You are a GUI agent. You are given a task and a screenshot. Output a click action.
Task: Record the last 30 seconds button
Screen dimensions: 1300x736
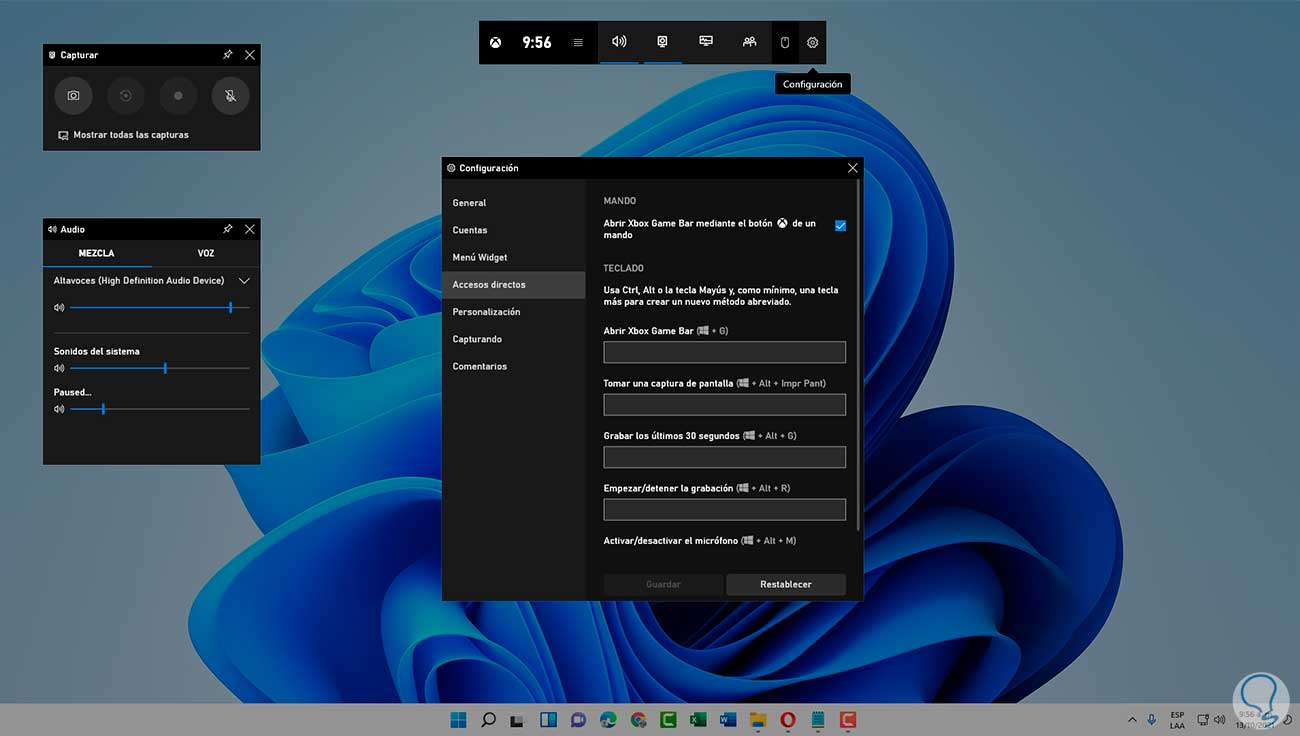(126, 96)
